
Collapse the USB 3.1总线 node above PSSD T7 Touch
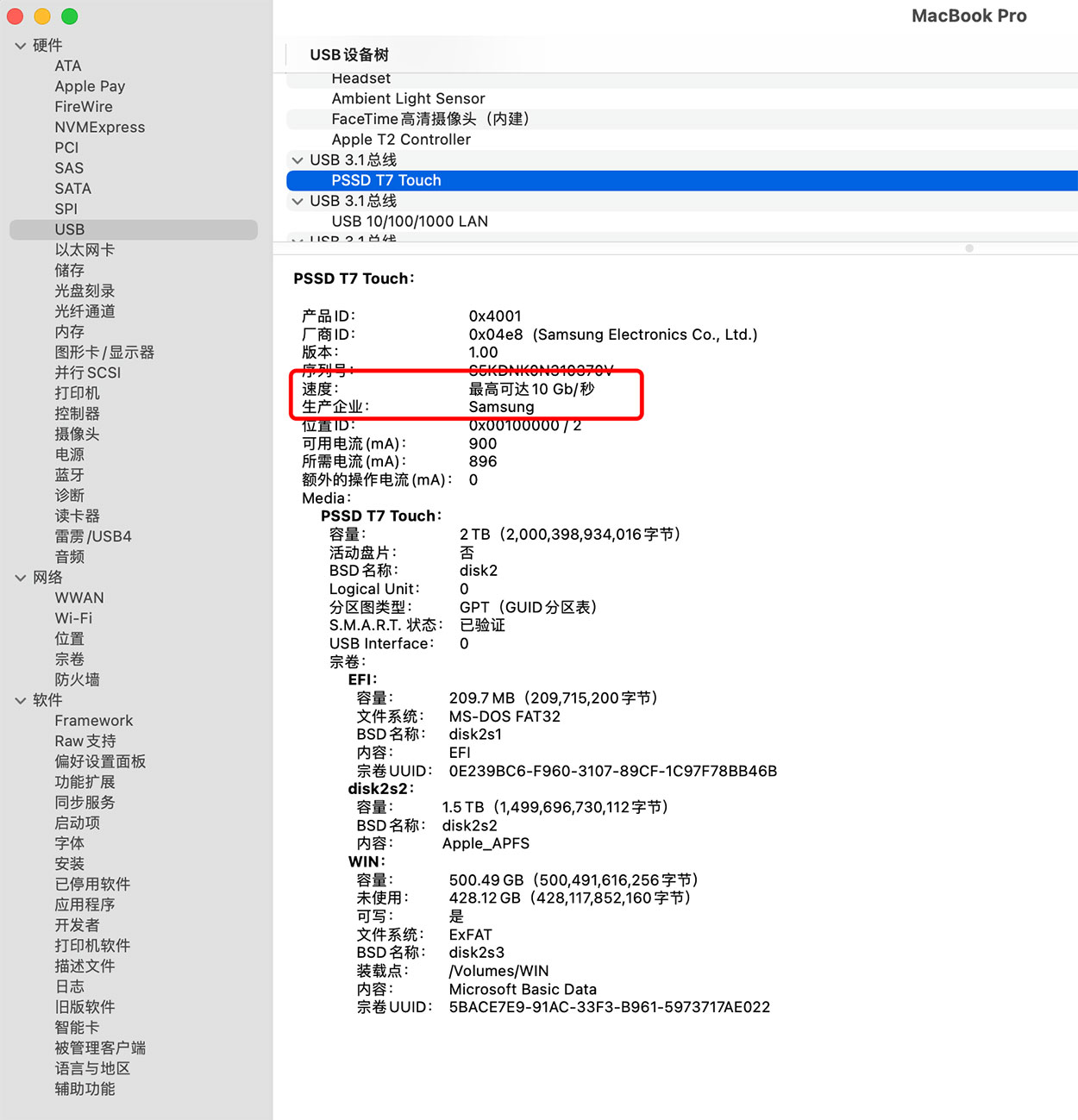point(298,160)
